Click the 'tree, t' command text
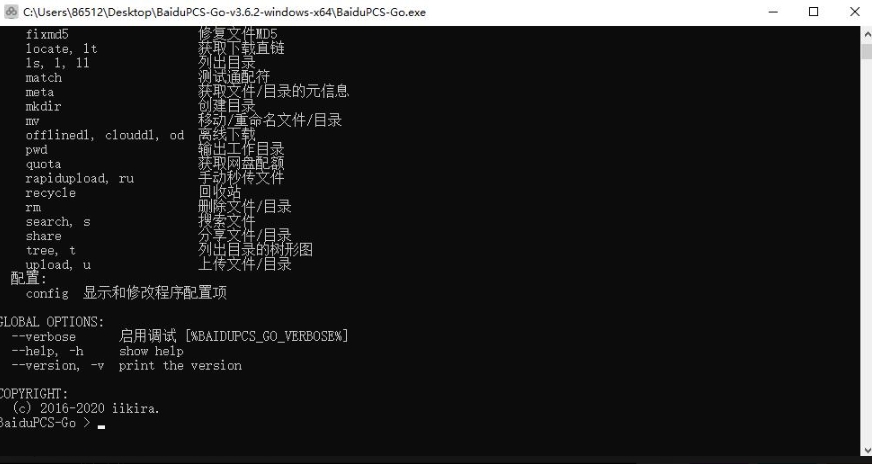Screen dimensions: 872x464 [x=51, y=250]
